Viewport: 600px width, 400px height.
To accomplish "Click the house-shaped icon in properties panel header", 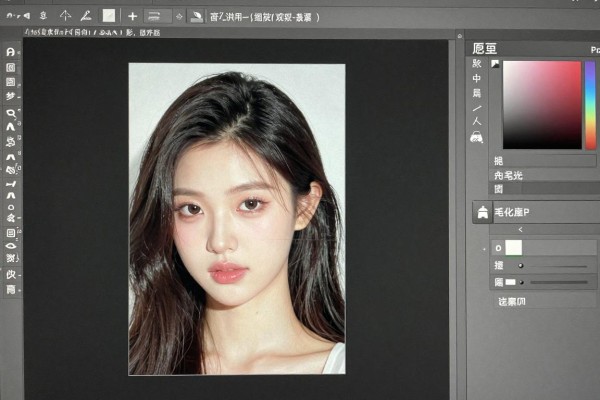I will [483, 212].
